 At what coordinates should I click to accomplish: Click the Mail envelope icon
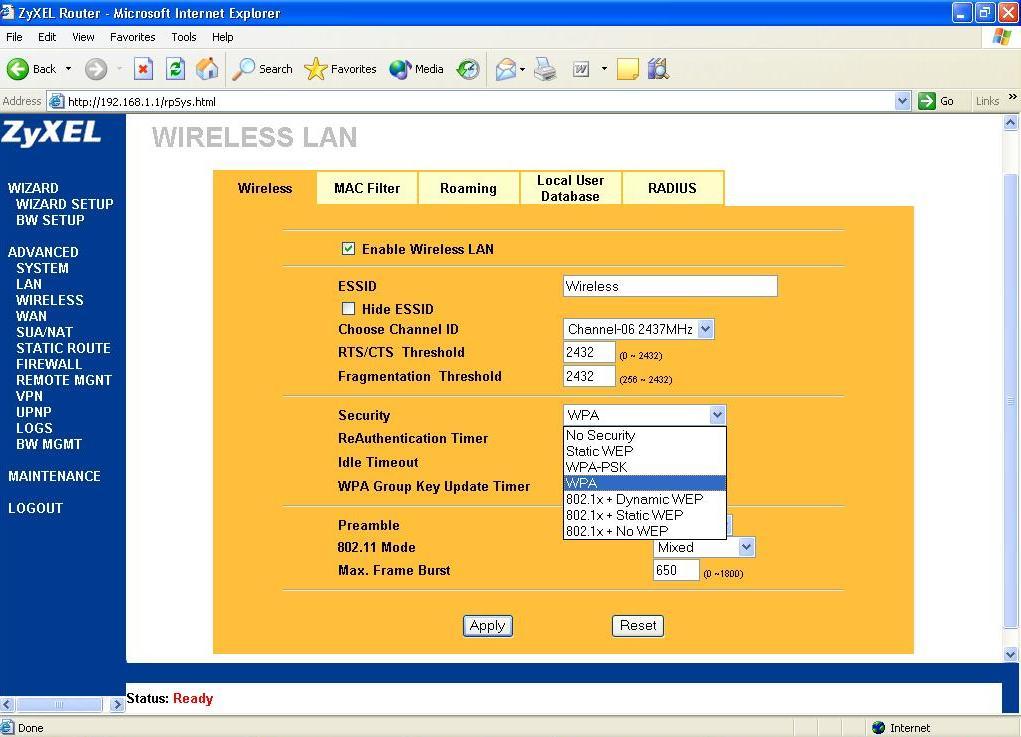point(505,68)
